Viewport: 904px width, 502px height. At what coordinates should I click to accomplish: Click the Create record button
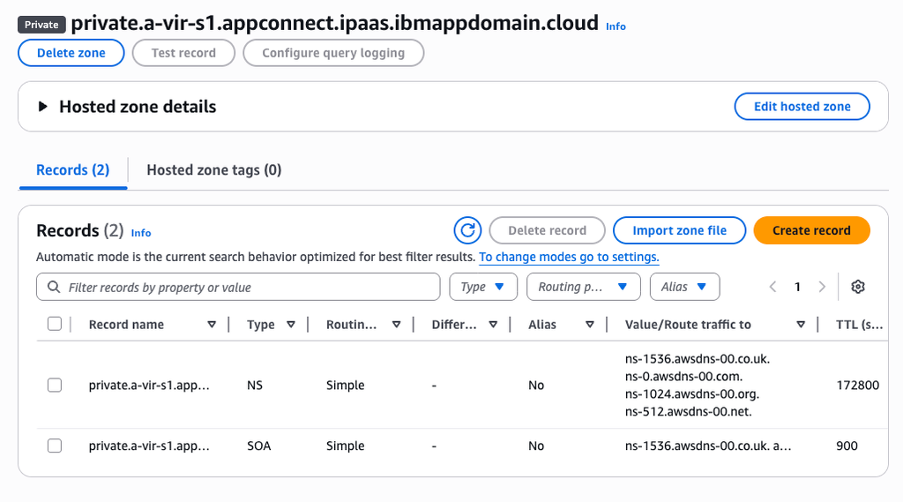[811, 231]
